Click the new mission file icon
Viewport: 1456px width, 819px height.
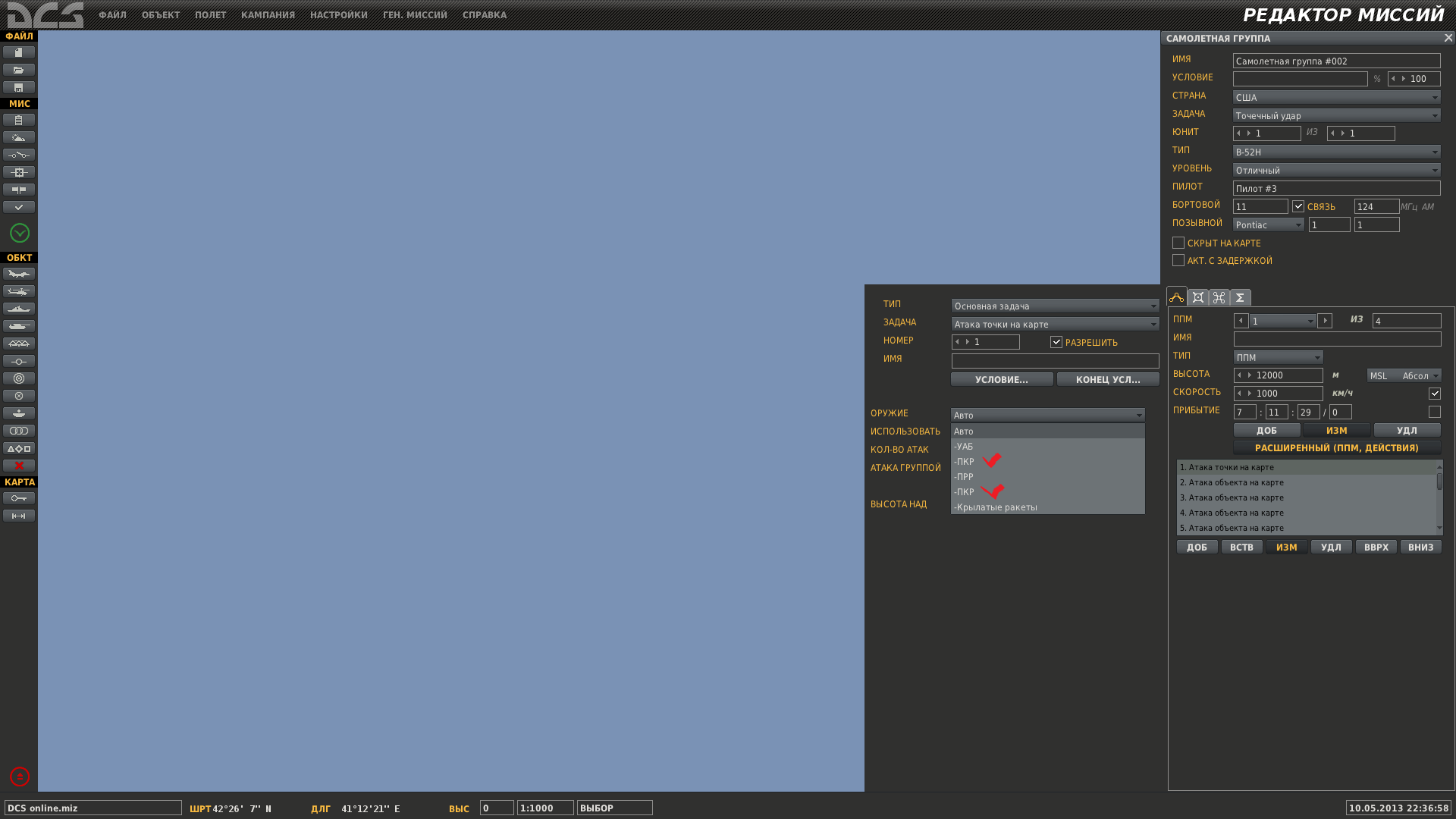coord(19,52)
